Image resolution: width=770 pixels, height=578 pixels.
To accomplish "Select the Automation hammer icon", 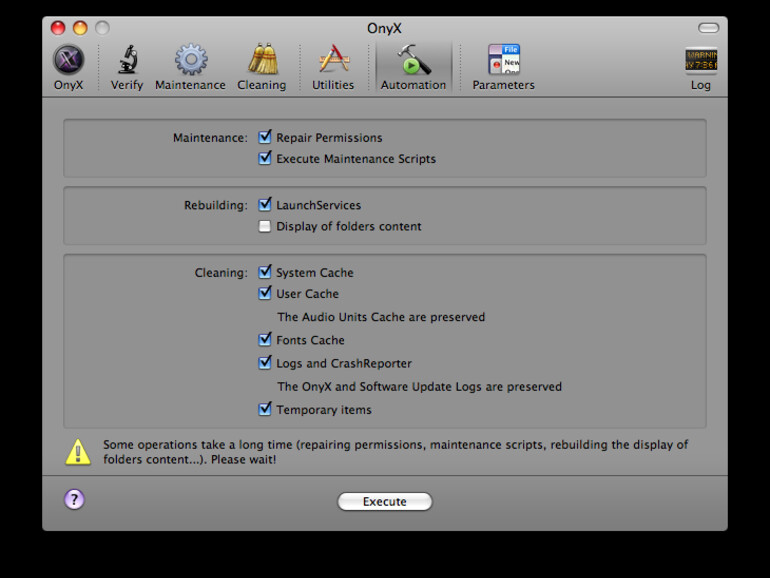I will [x=413, y=60].
